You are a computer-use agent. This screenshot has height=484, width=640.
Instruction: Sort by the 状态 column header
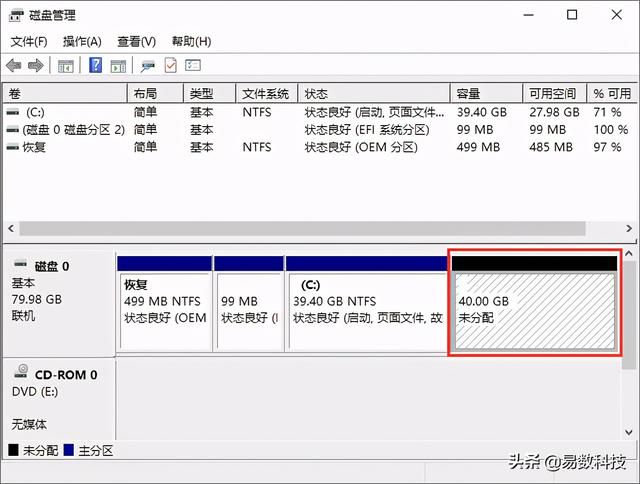(x=374, y=93)
